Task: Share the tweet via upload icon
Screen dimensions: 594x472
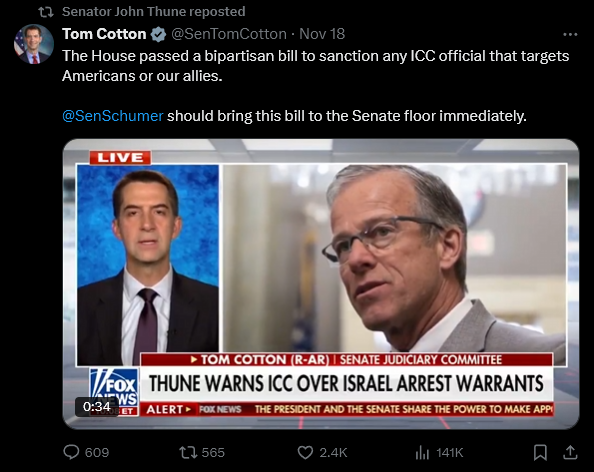Action: click(x=570, y=452)
